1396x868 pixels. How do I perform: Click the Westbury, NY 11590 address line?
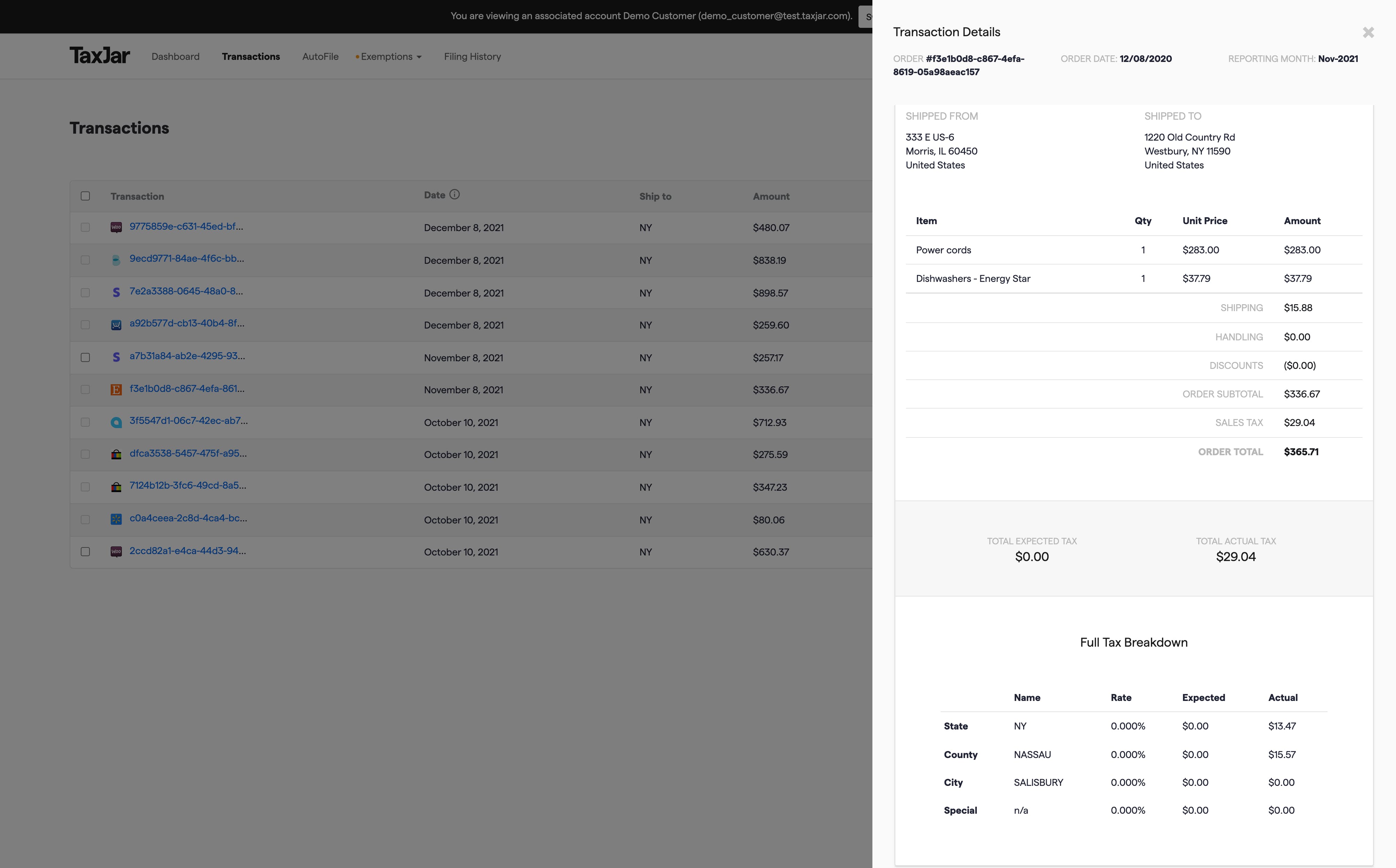[1187, 151]
